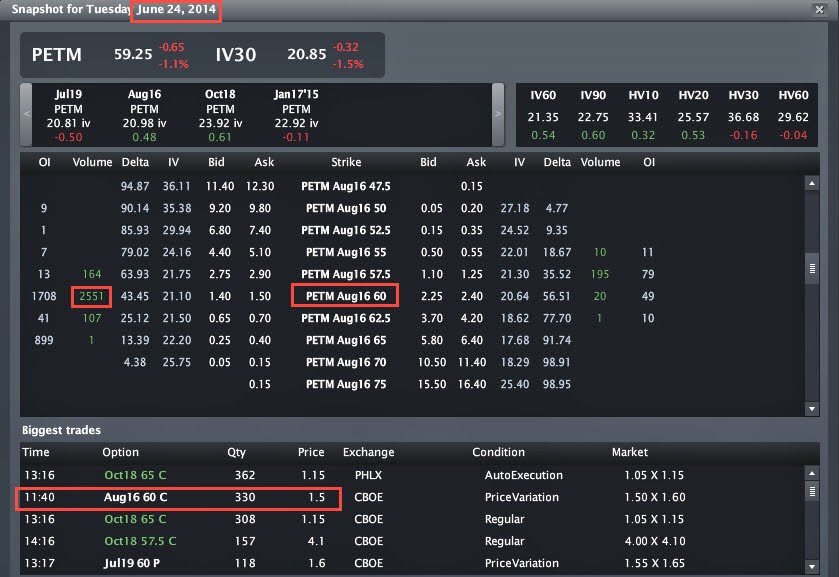Move option chain up with top arrow
This screenshot has width=839, height=577.
pos(812,184)
